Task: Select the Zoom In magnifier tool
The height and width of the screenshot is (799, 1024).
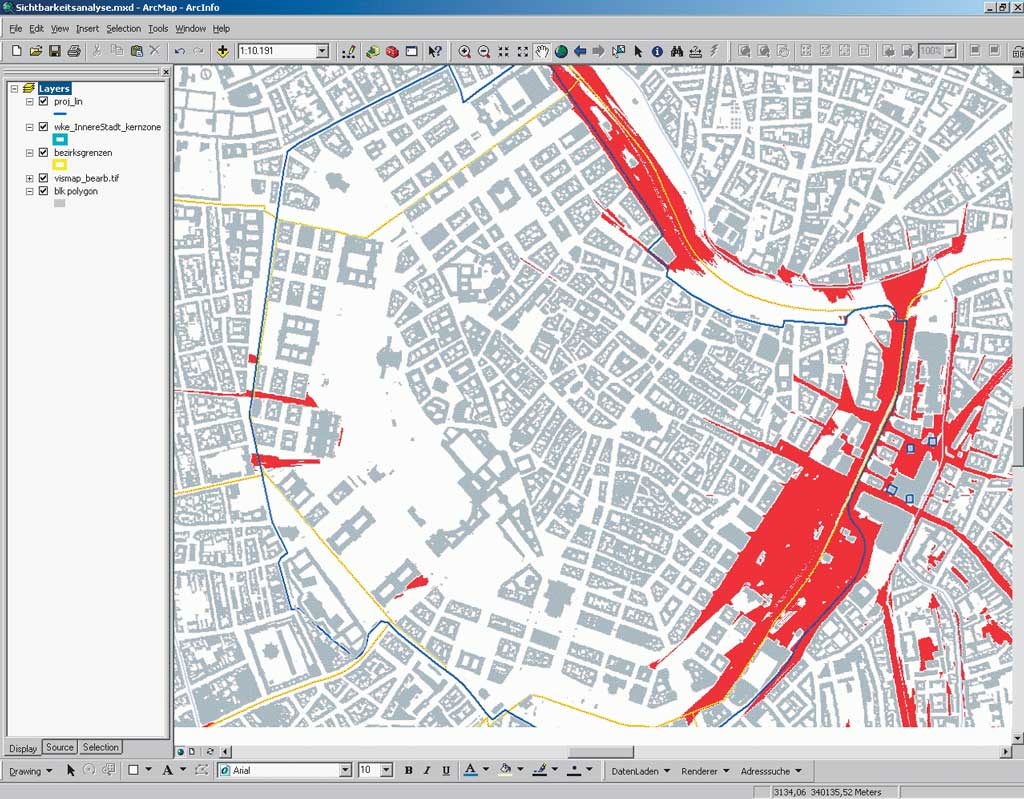Action: 464,51
